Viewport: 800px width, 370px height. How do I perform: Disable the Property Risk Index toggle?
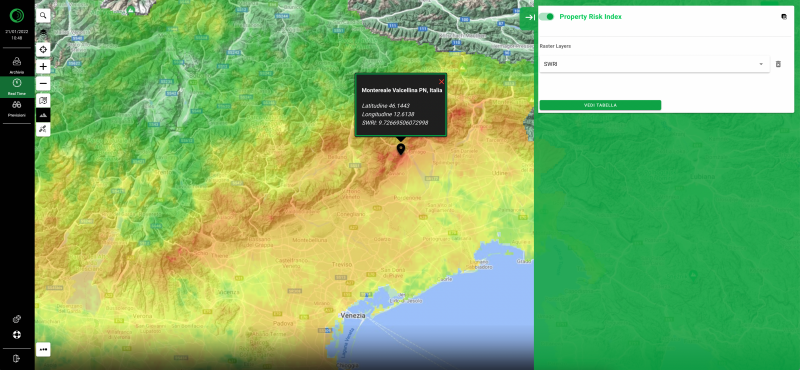click(546, 17)
